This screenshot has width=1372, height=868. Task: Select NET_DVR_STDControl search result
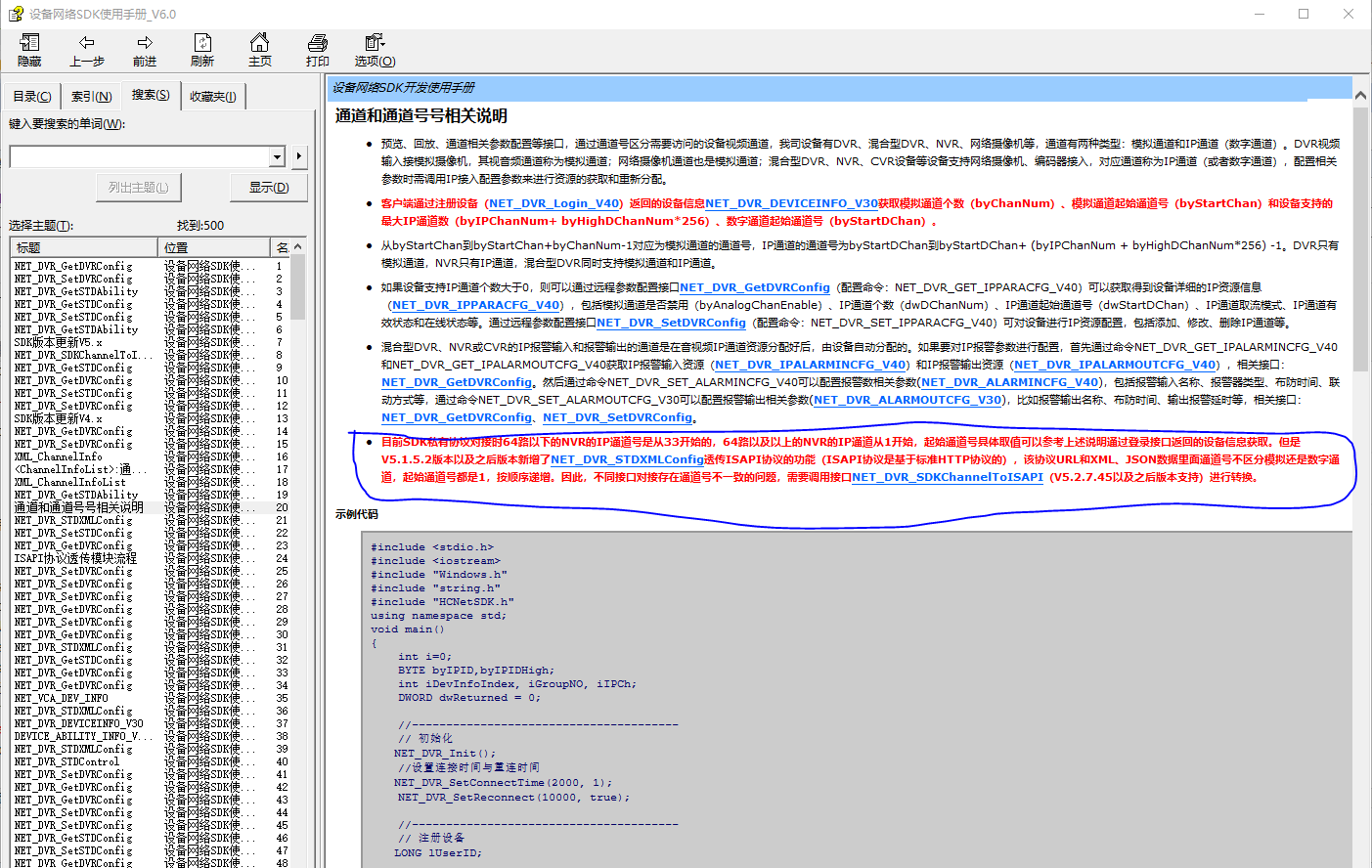tap(66, 761)
